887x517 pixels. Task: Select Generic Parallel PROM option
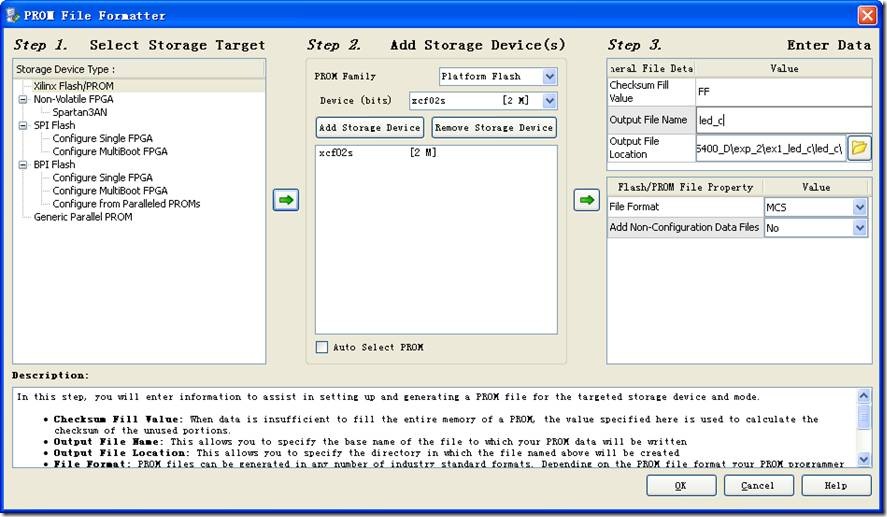pyautogui.click(x=82, y=217)
